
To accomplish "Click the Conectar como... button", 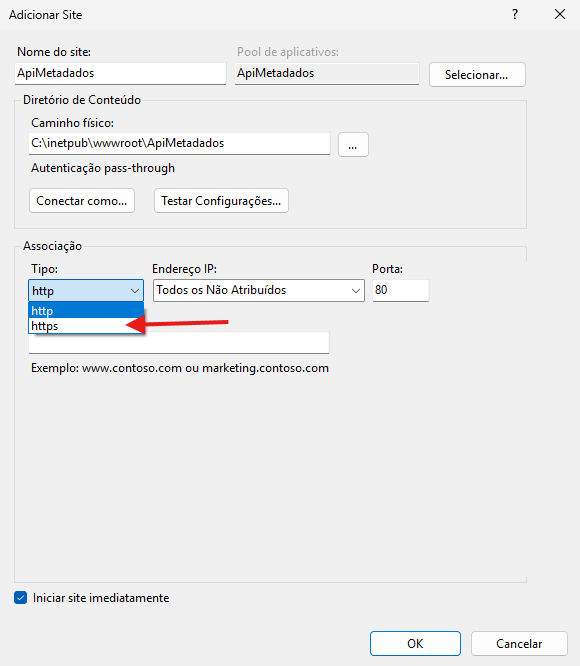I will point(82,200).
